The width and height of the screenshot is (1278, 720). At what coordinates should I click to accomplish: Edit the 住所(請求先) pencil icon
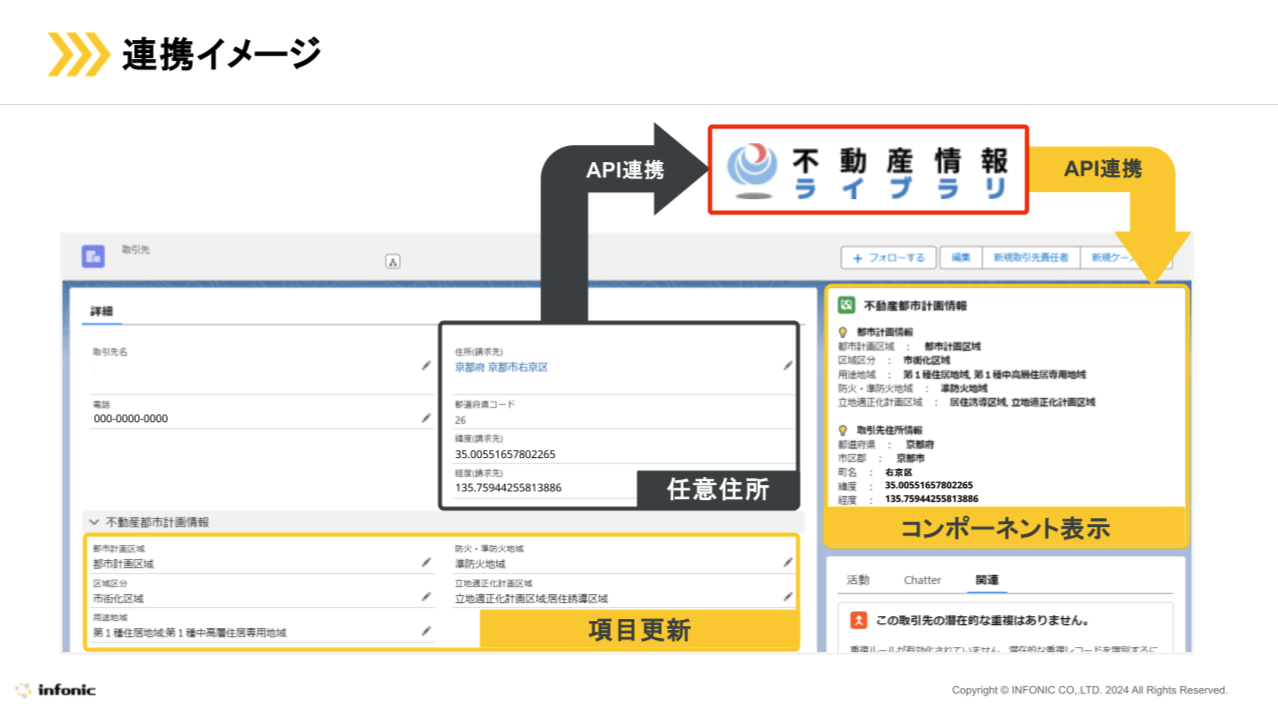click(x=788, y=366)
